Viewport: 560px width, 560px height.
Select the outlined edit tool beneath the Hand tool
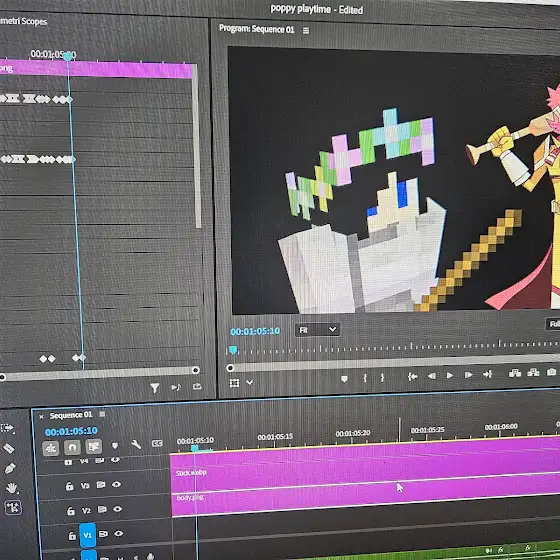coord(13,508)
